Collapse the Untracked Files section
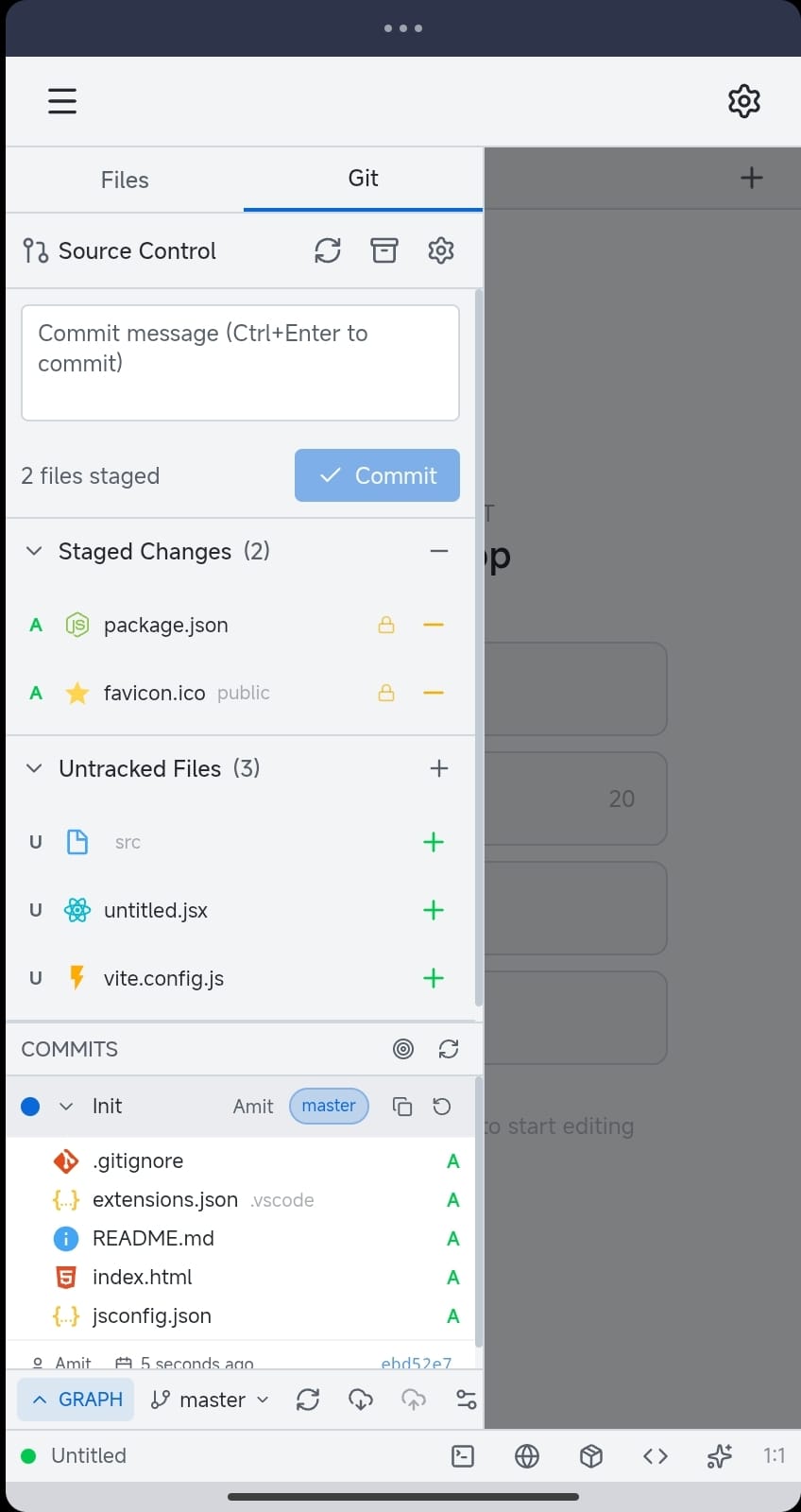801x1512 pixels. (x=34, y=768)
